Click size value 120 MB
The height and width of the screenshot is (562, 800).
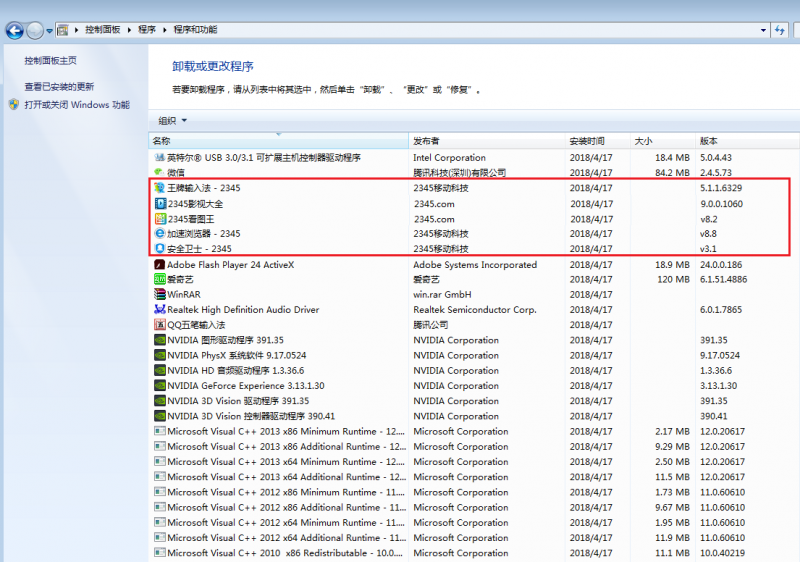click(x=673, y=279)
